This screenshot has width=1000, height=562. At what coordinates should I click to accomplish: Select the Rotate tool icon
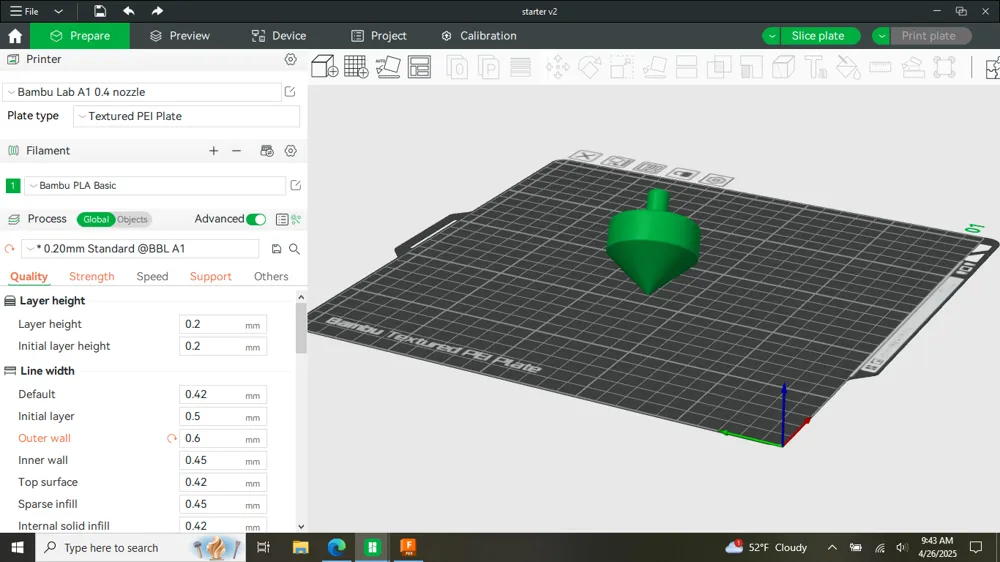(x=589, y=67)
